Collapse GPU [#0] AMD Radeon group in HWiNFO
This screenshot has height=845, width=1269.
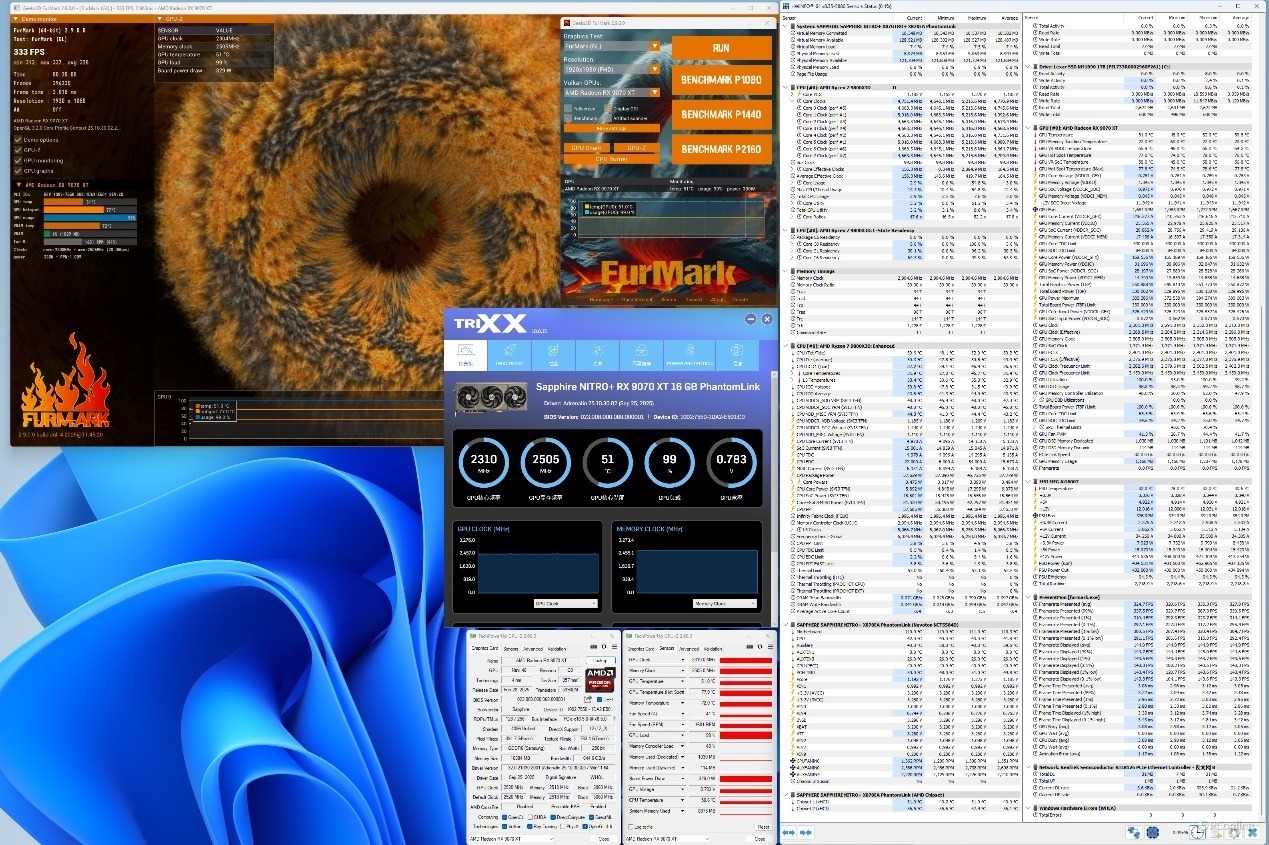[x=1028, y=128]
